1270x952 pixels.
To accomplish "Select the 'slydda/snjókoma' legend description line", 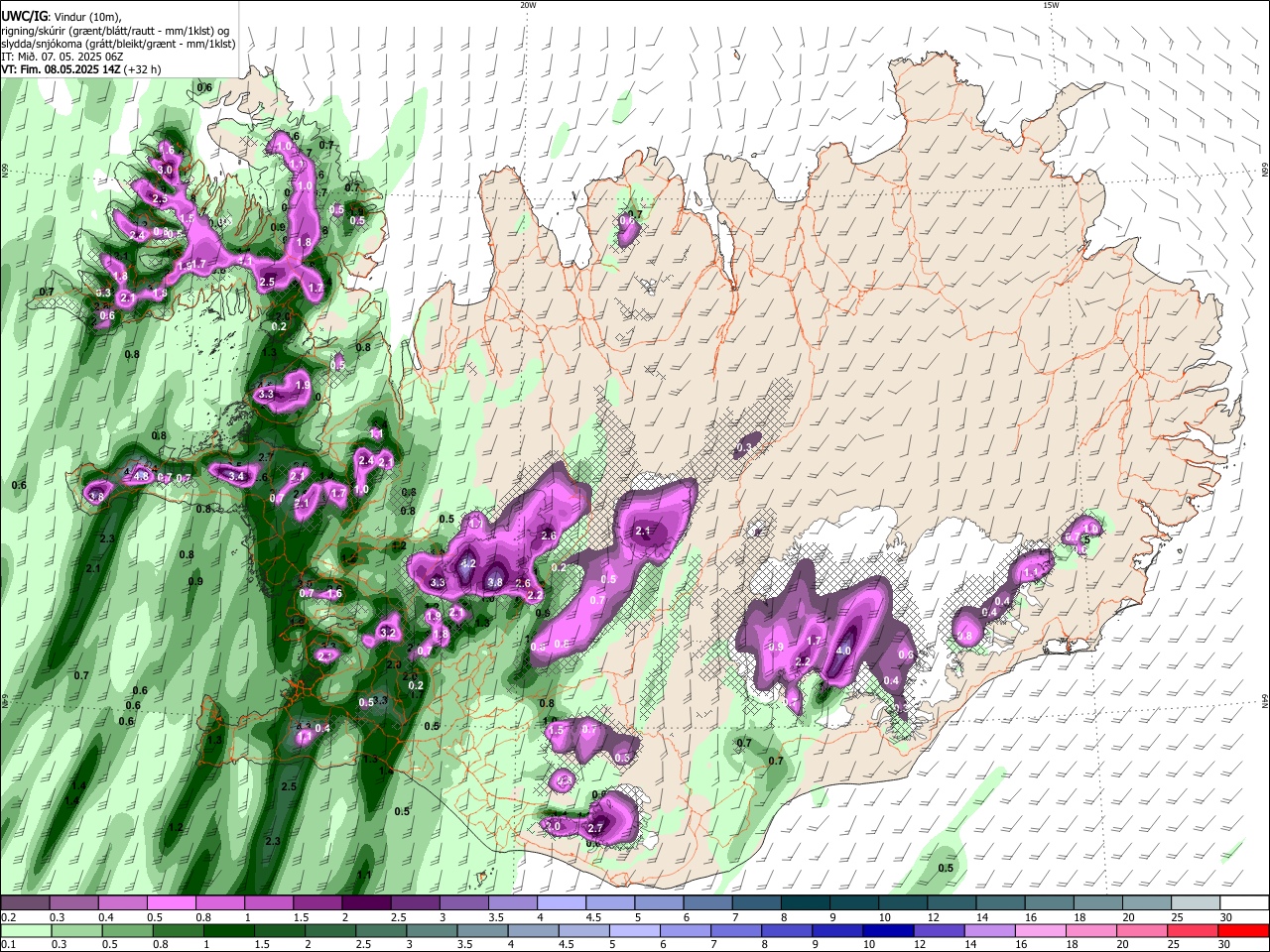I will [119, 44].
